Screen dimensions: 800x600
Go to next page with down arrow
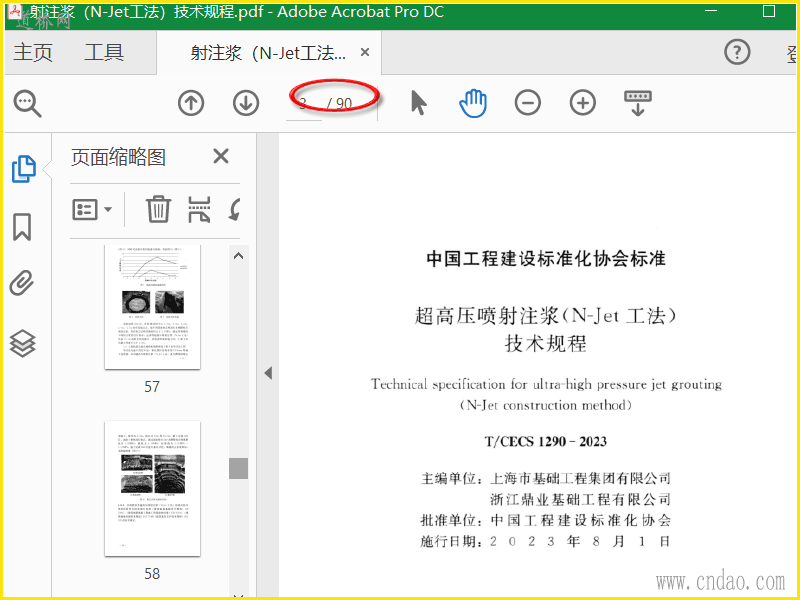coord(246,103)
